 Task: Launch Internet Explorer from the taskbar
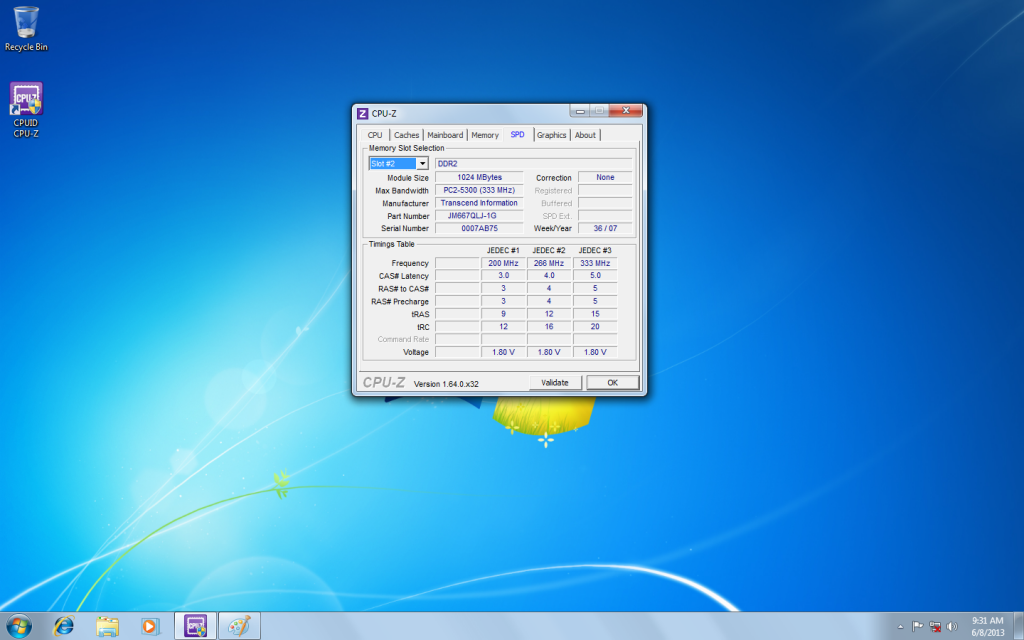[x=64, y=626]
